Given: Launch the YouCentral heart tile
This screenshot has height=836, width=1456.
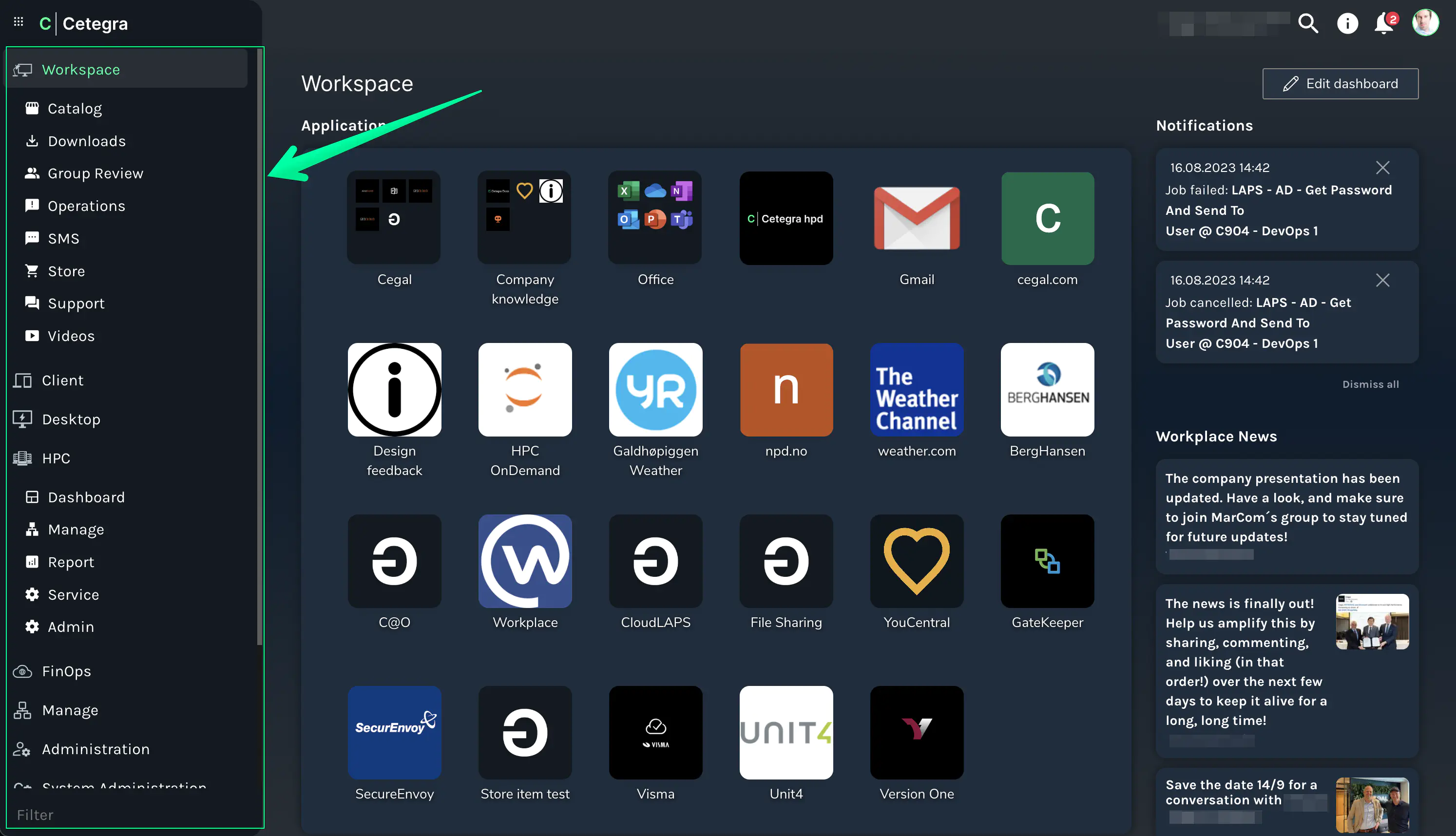Looking at the screenshot, I should point(916,562).
